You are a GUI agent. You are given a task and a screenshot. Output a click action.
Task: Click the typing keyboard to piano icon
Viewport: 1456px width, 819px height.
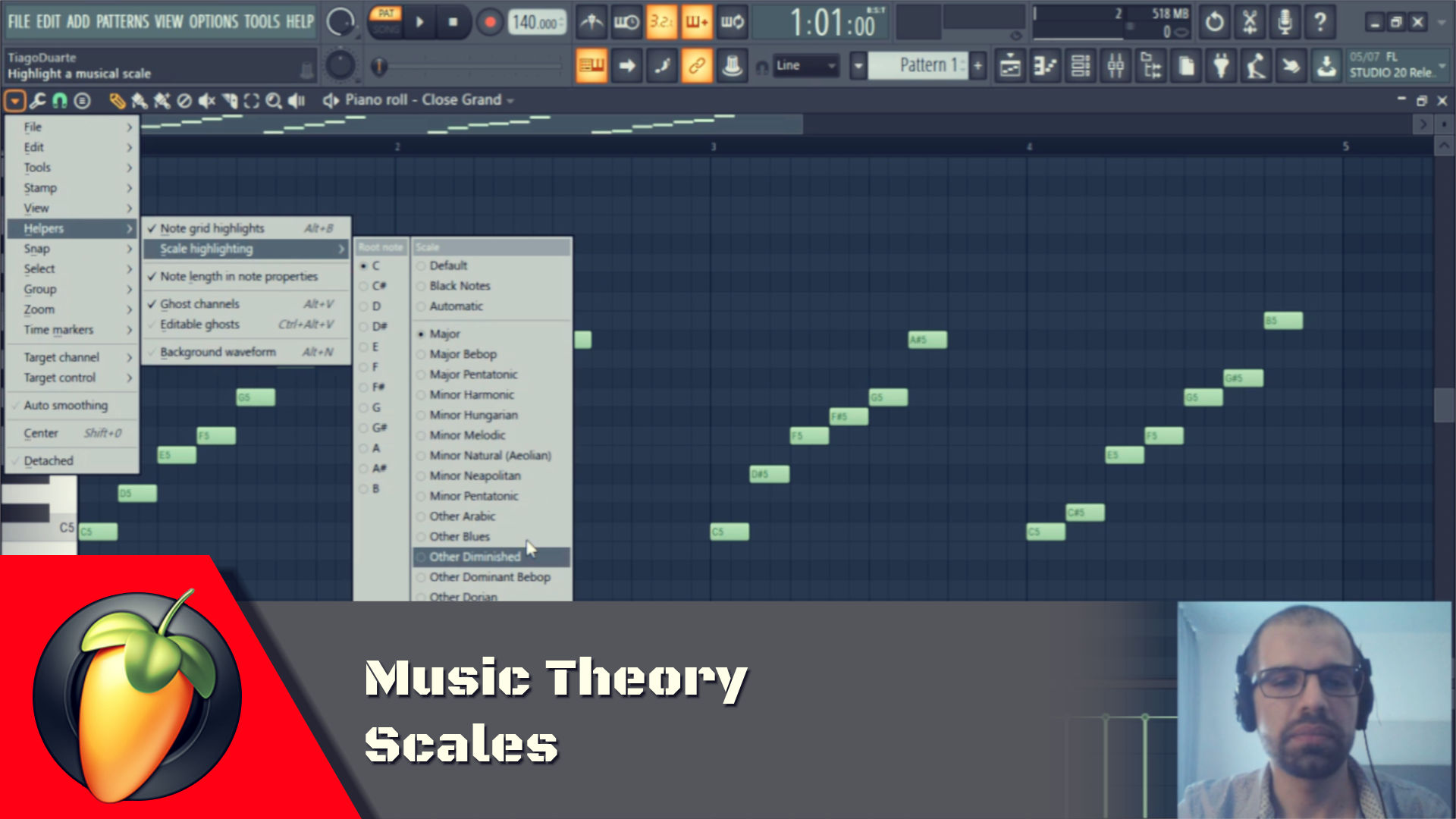(x=591, y=67)
